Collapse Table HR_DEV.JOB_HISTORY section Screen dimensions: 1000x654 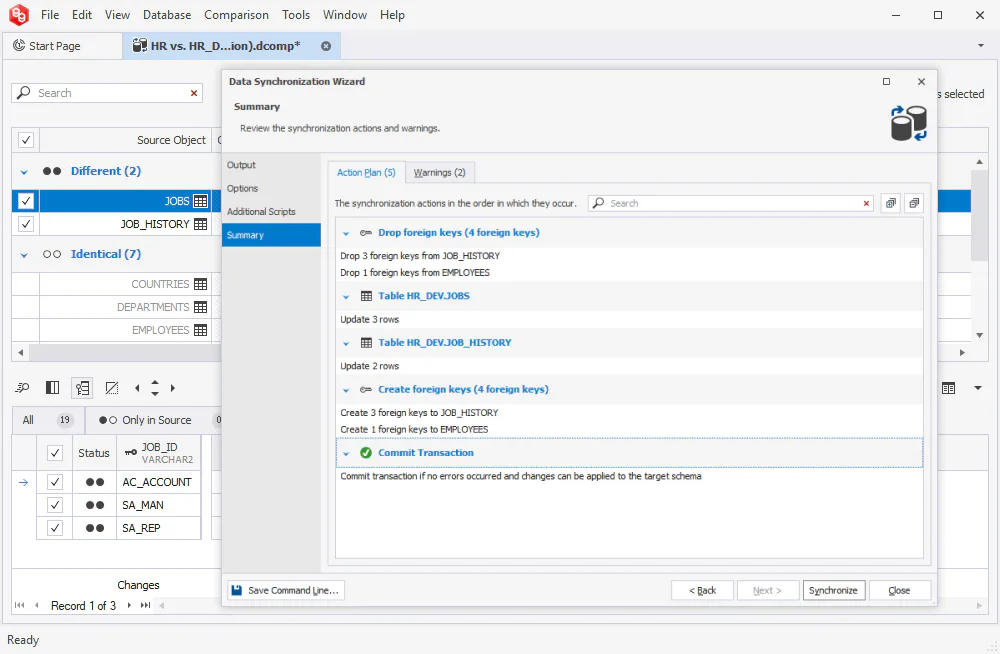(346, 343)
